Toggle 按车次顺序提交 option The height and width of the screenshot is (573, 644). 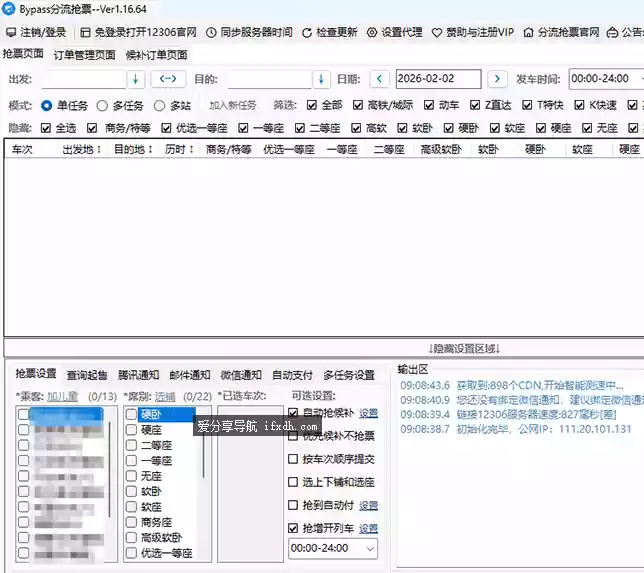[293, 459]
